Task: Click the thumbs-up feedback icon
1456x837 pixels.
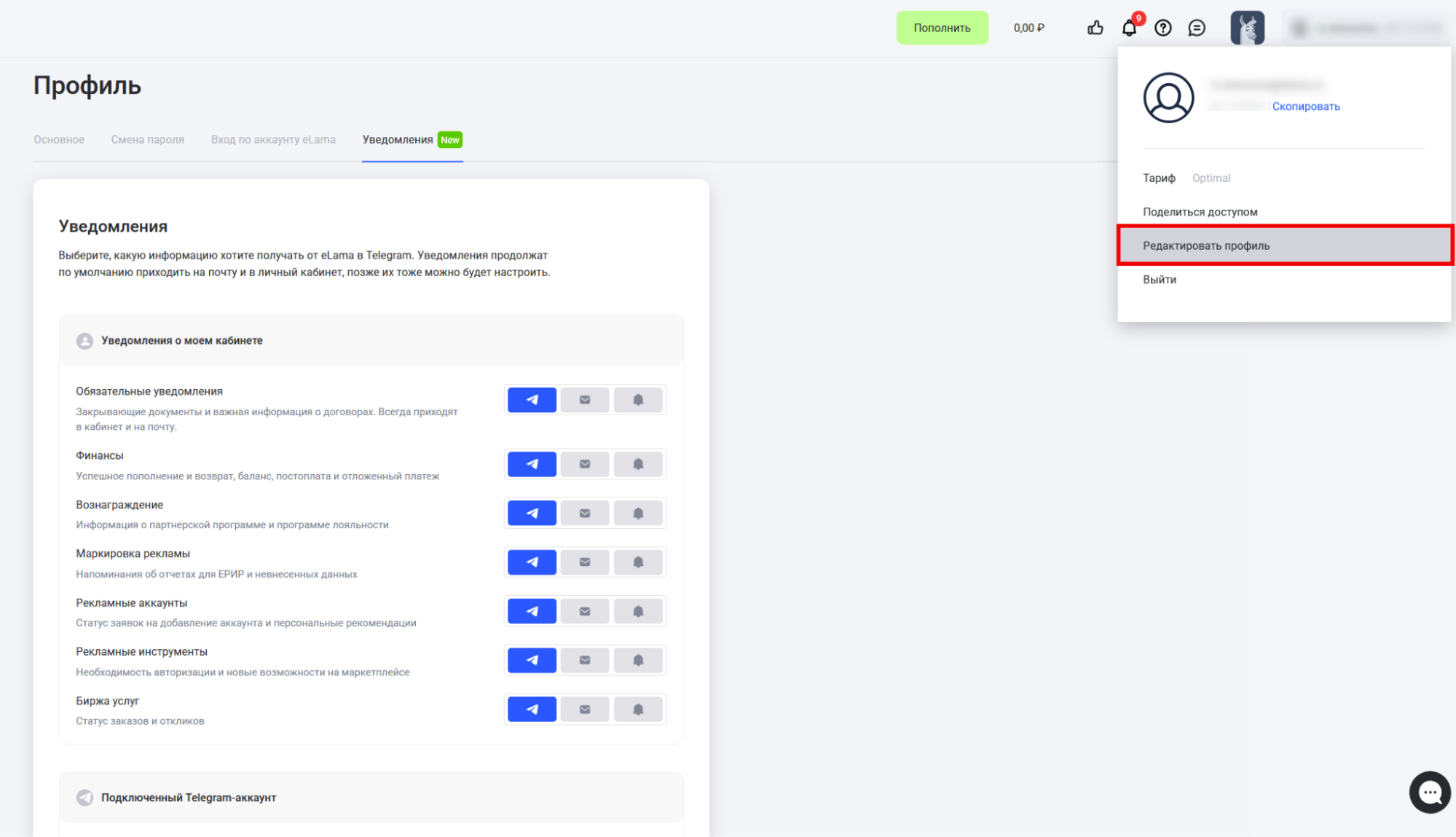Action: click(x=1095, y=28)
